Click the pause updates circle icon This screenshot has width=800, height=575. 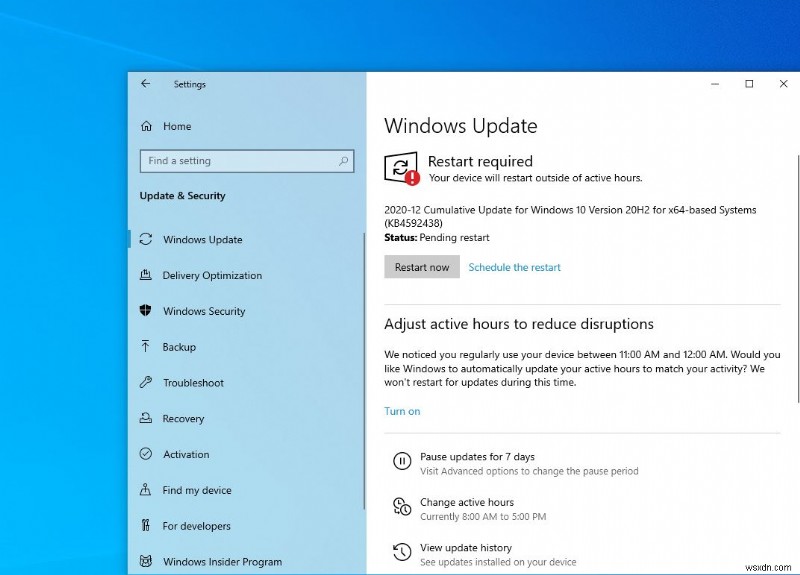tap(402, 461)
